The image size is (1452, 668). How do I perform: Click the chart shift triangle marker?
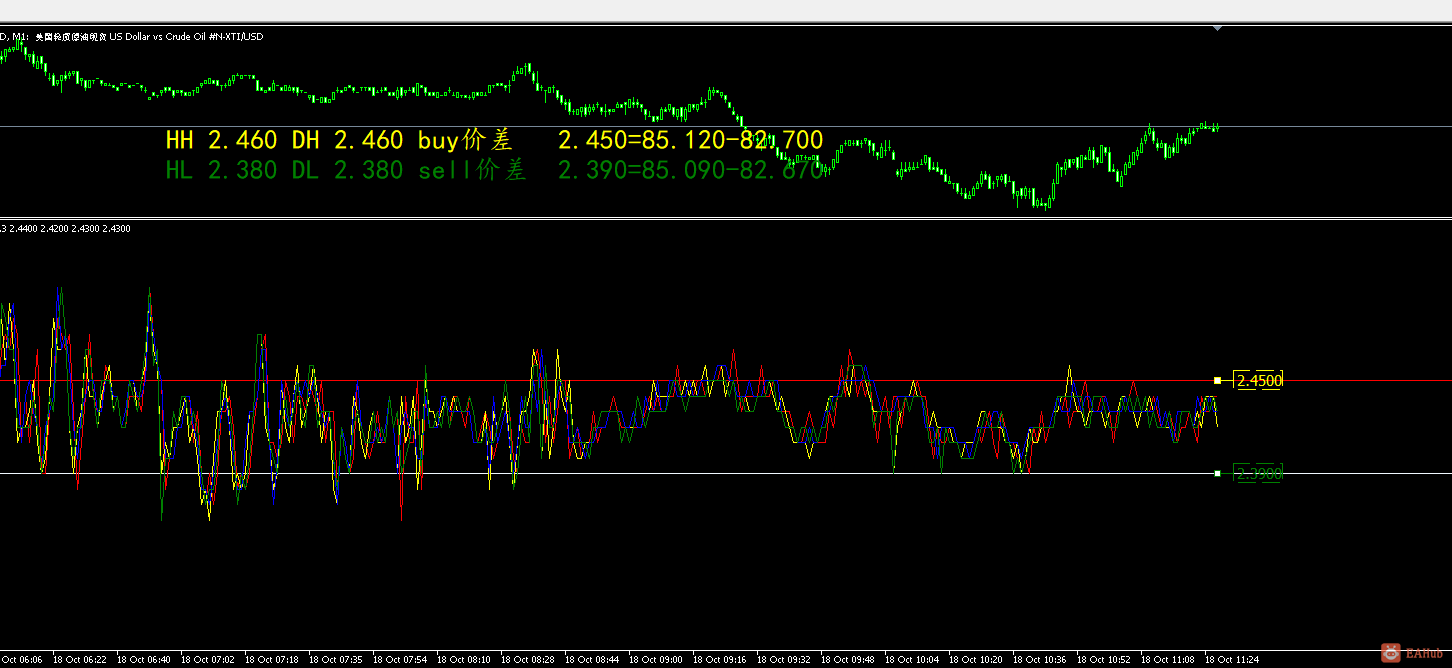(x=1217, y=29)
